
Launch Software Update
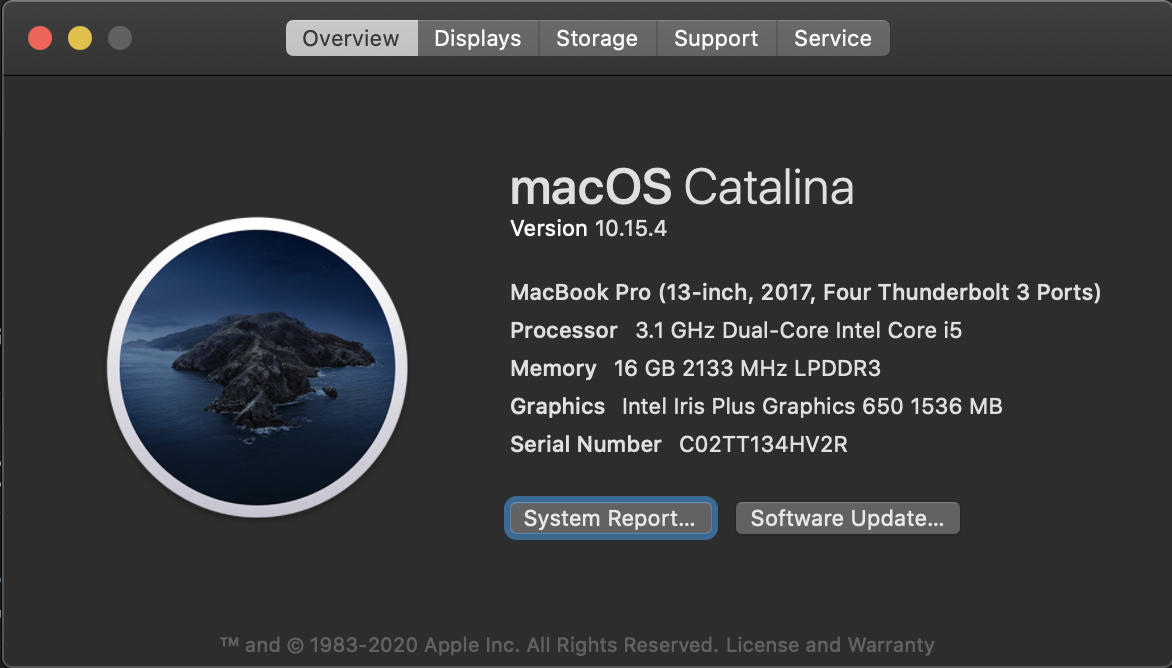(848, 518)
